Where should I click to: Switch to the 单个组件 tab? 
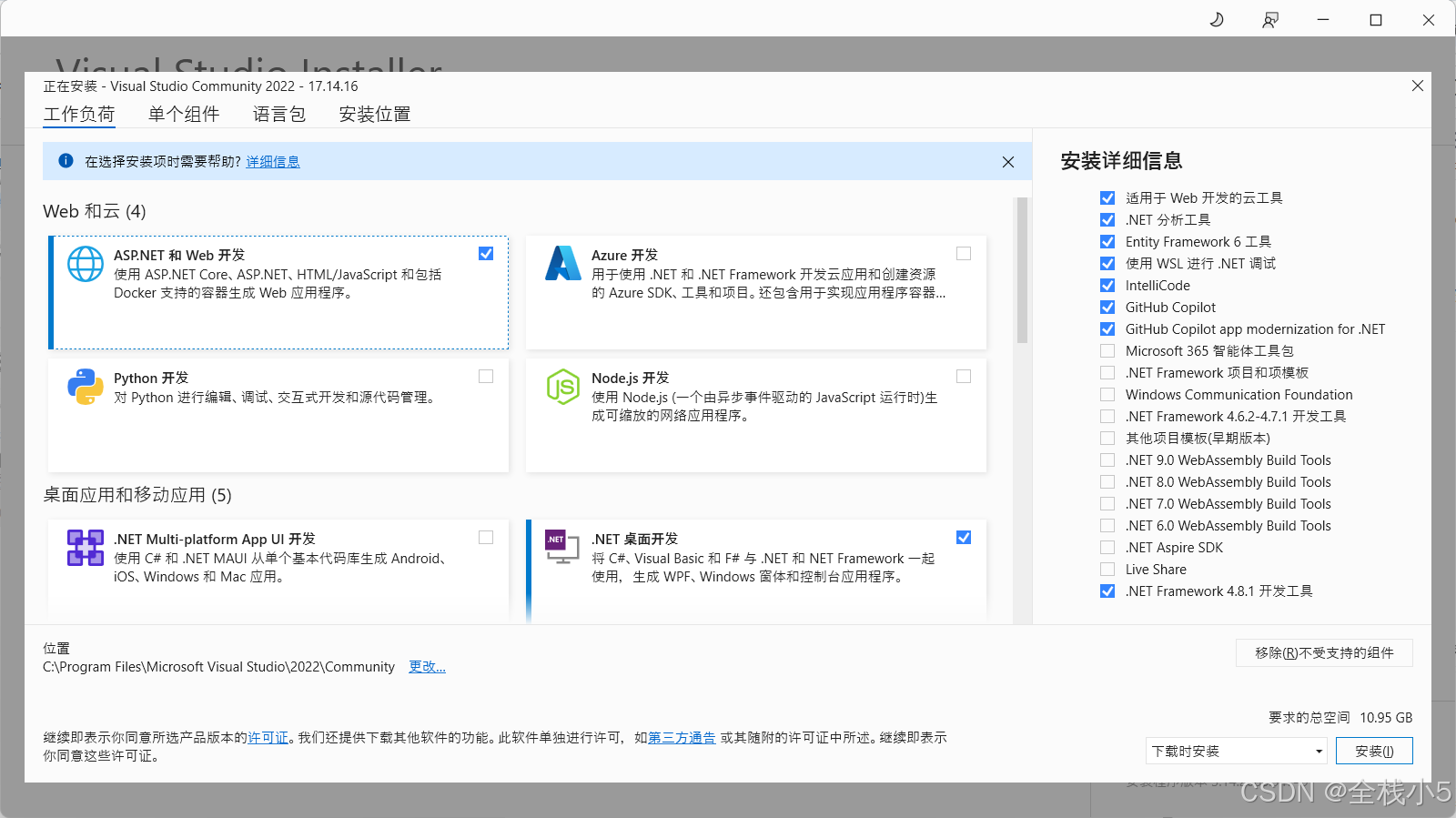coord(184,114)
